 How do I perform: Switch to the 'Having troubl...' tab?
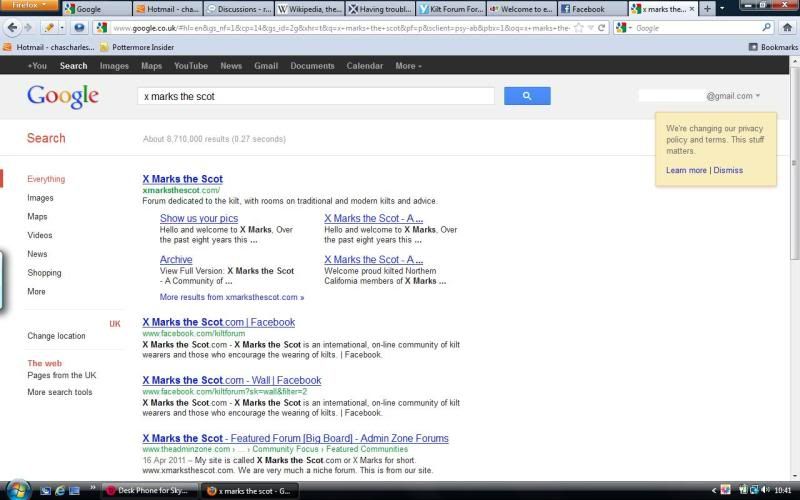(380, 9)
